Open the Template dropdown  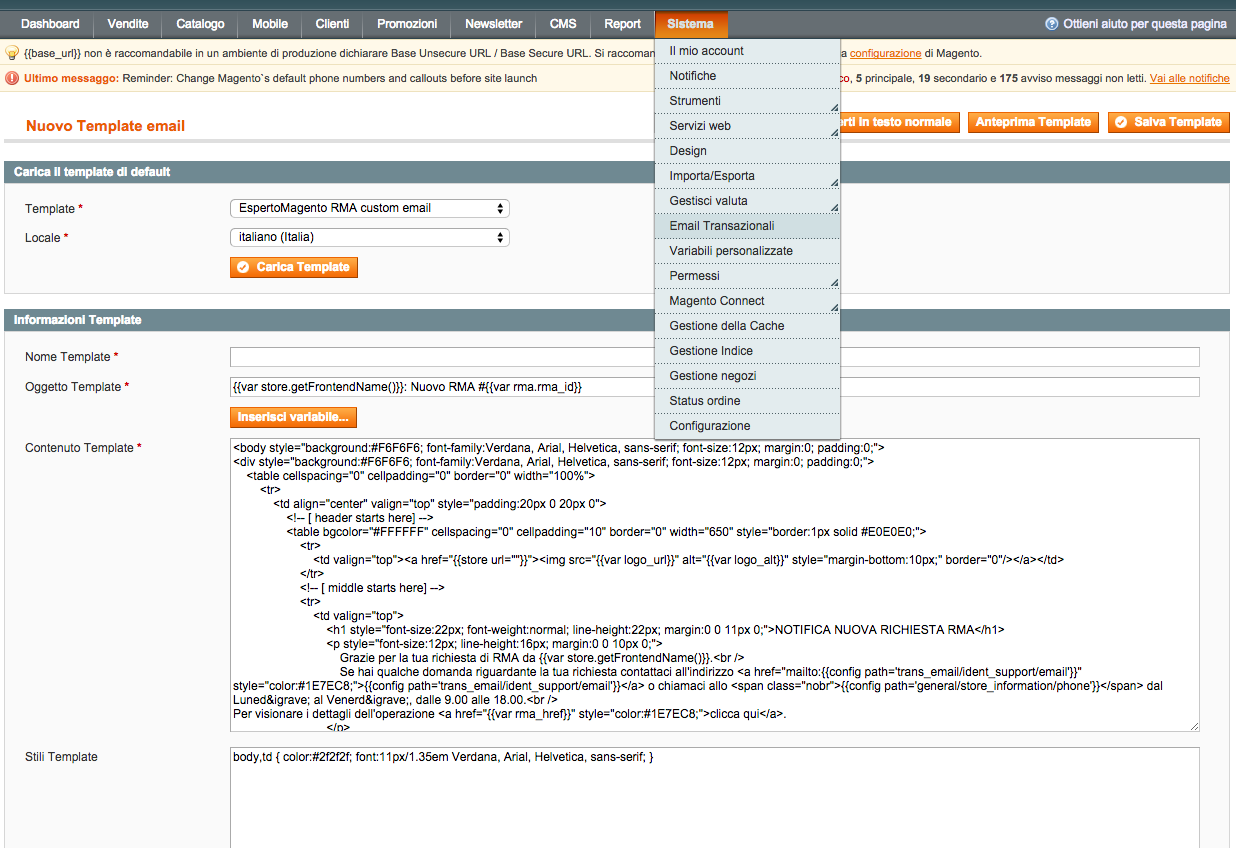pos(370,209)
